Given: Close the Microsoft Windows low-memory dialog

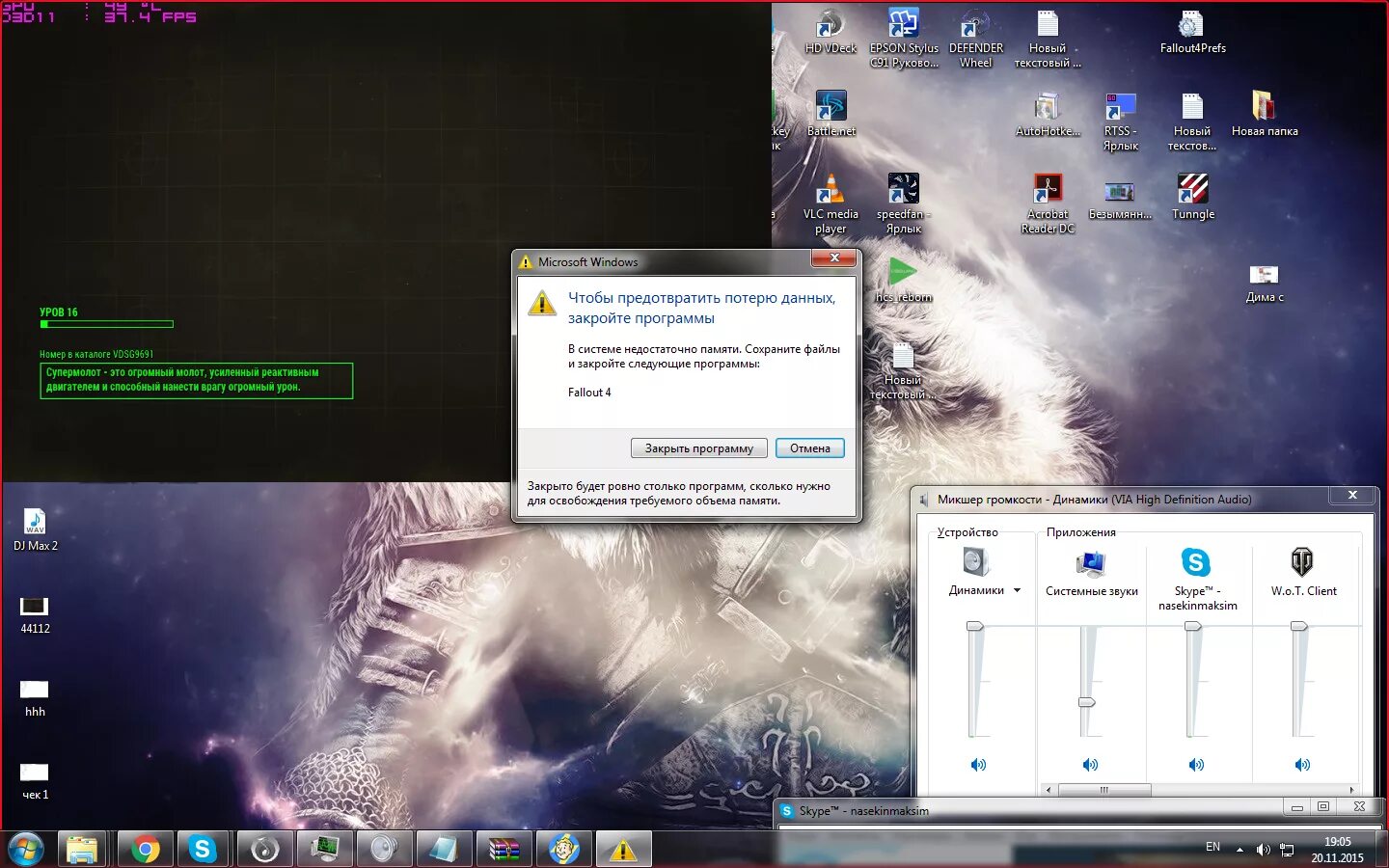Looking at the screenshot, I should coord(834,258).
